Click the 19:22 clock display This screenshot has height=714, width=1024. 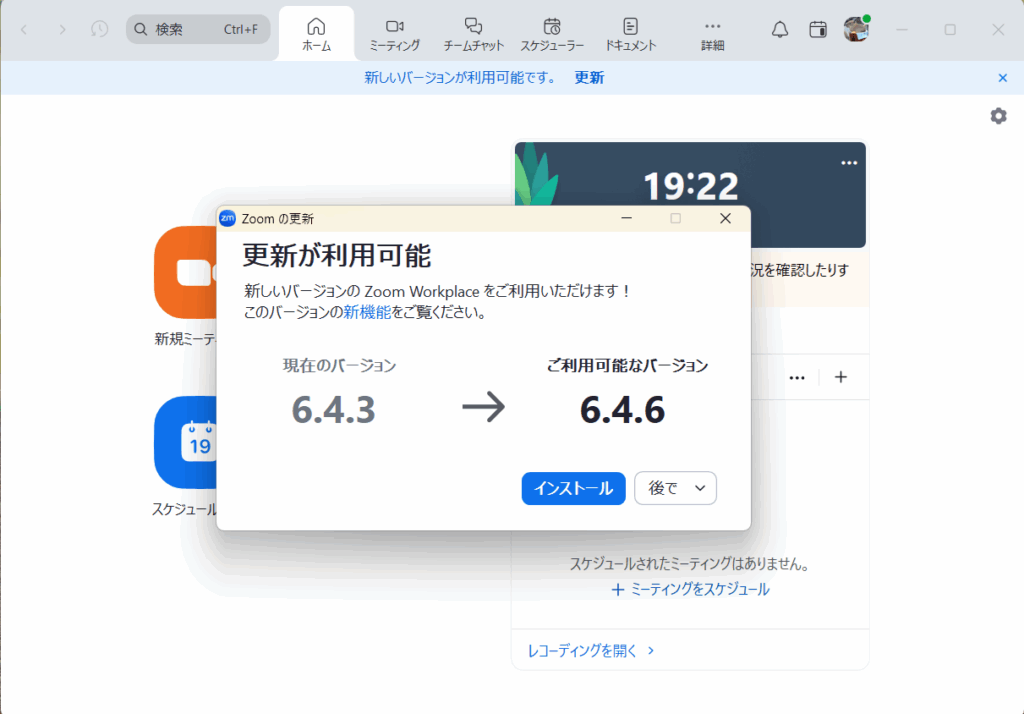(691, 186)
